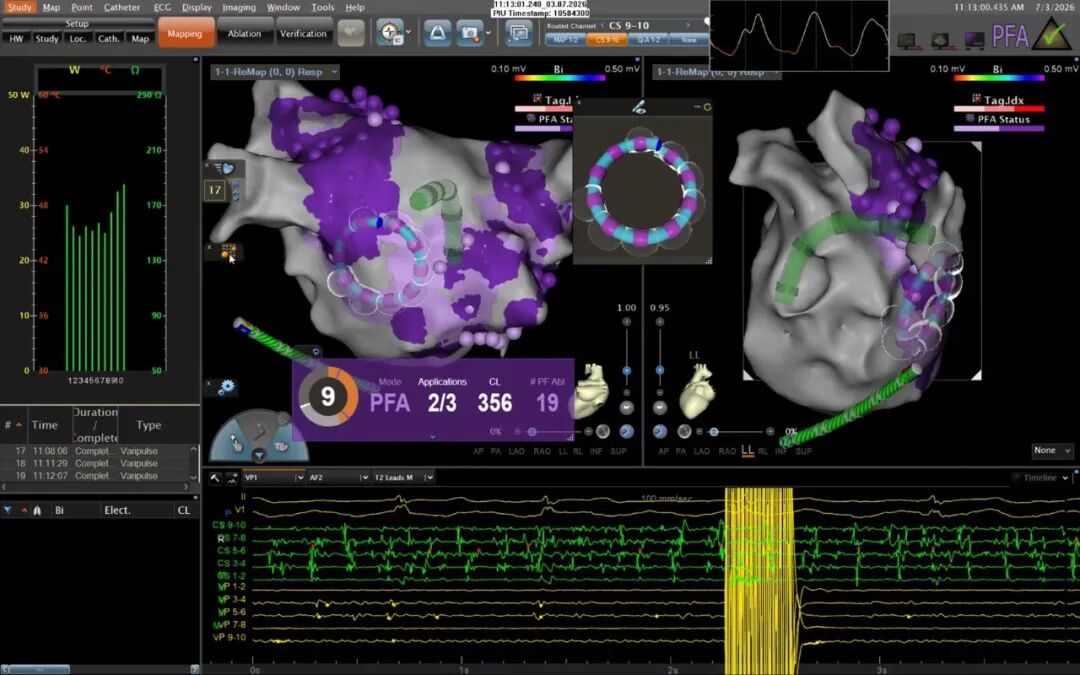Open the Tools menu
The image size is (1080, 675).
(x=322, y=7)
